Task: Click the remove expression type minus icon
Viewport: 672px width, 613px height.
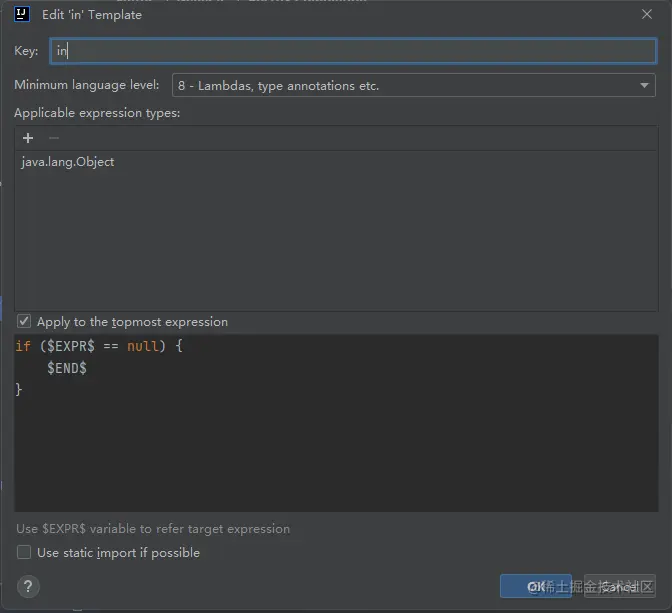Action: point(54,138)
